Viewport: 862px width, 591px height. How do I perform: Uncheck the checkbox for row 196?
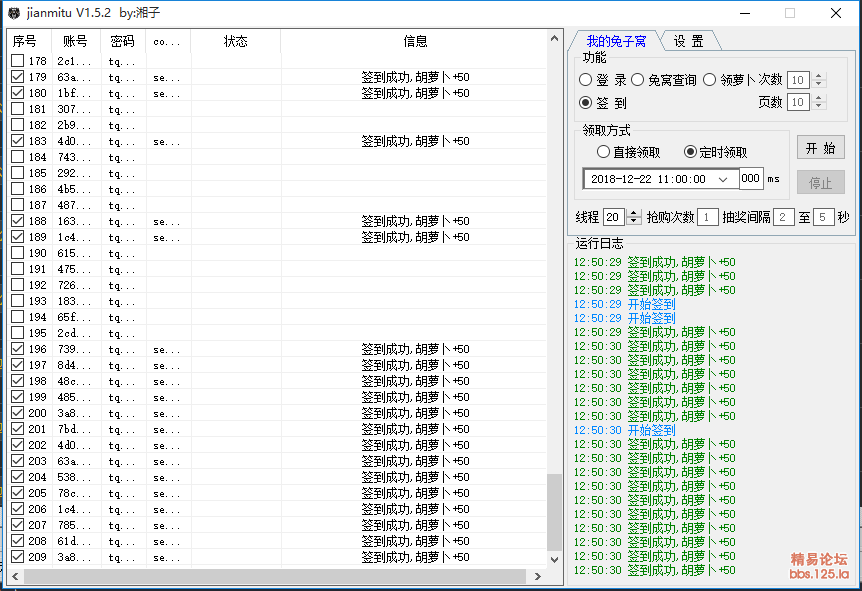tap(18, 349)
